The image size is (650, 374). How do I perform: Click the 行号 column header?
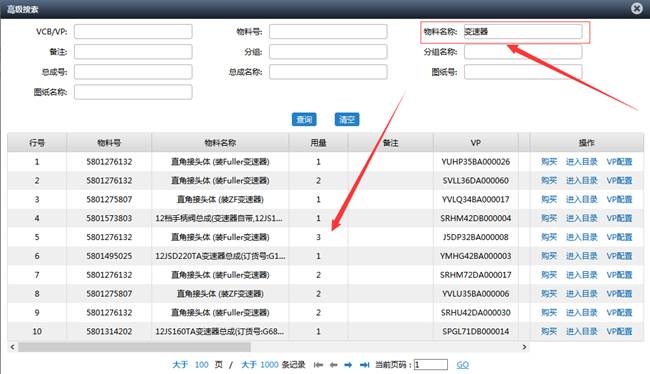(37, 143)
